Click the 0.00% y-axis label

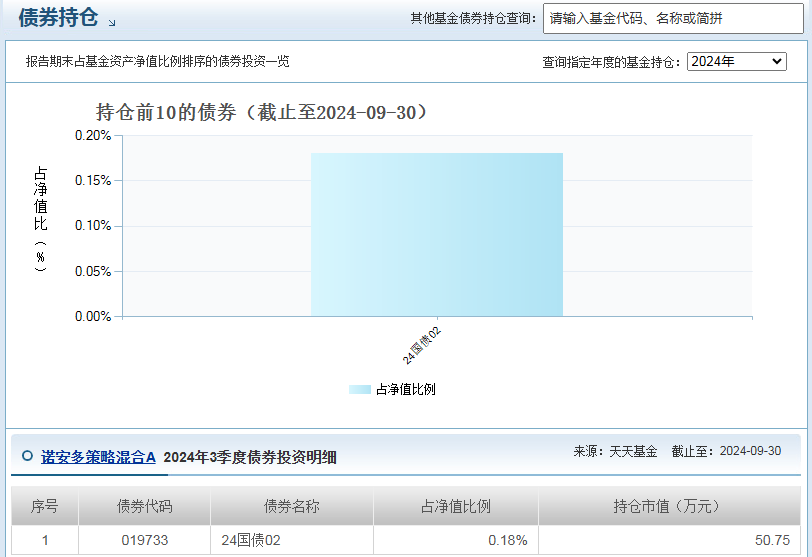click(93, 316)
